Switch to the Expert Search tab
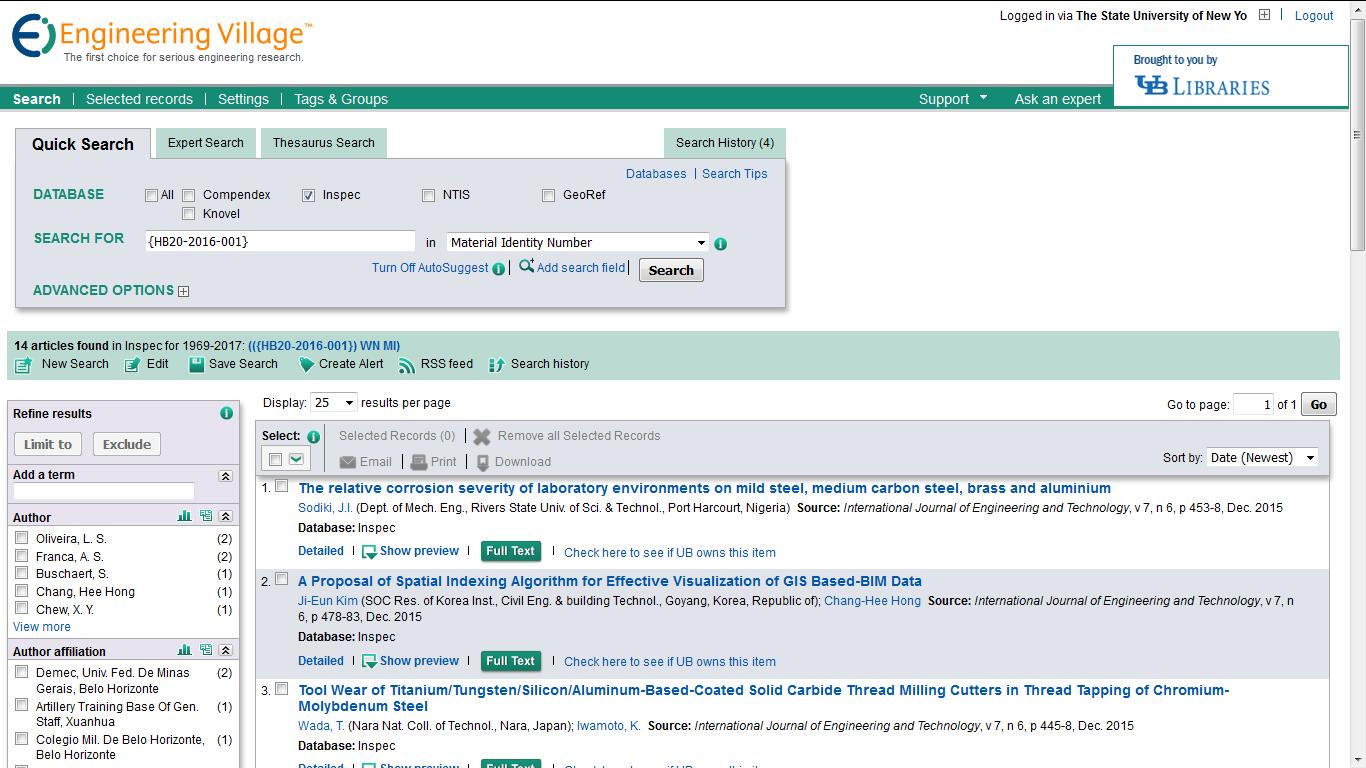 point(205,142)
